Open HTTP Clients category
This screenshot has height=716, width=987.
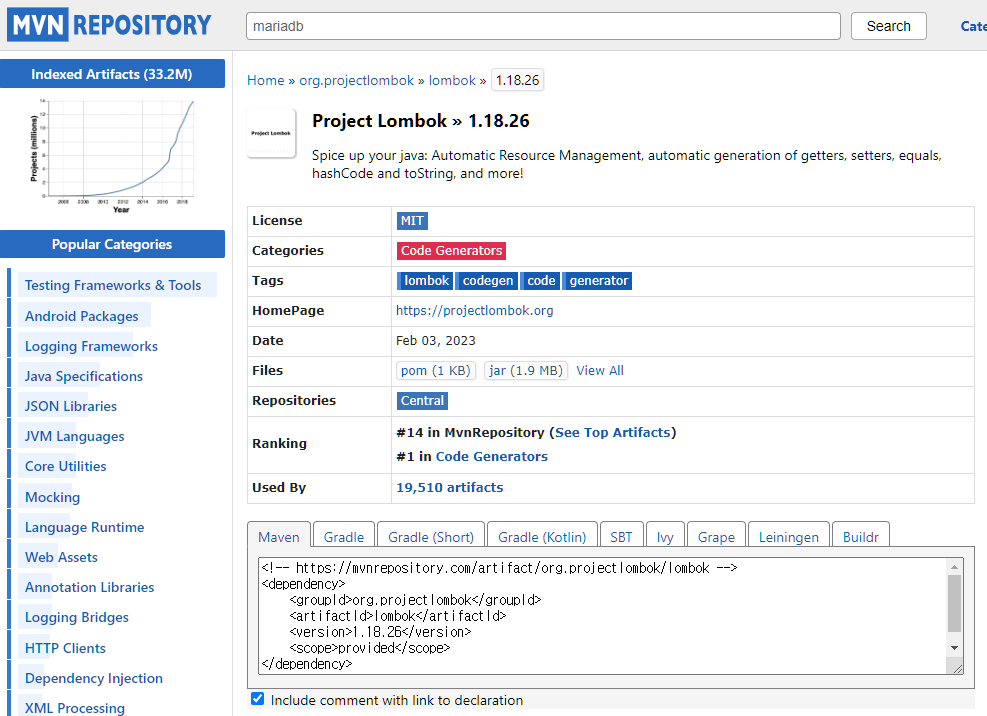coord(65,648)
